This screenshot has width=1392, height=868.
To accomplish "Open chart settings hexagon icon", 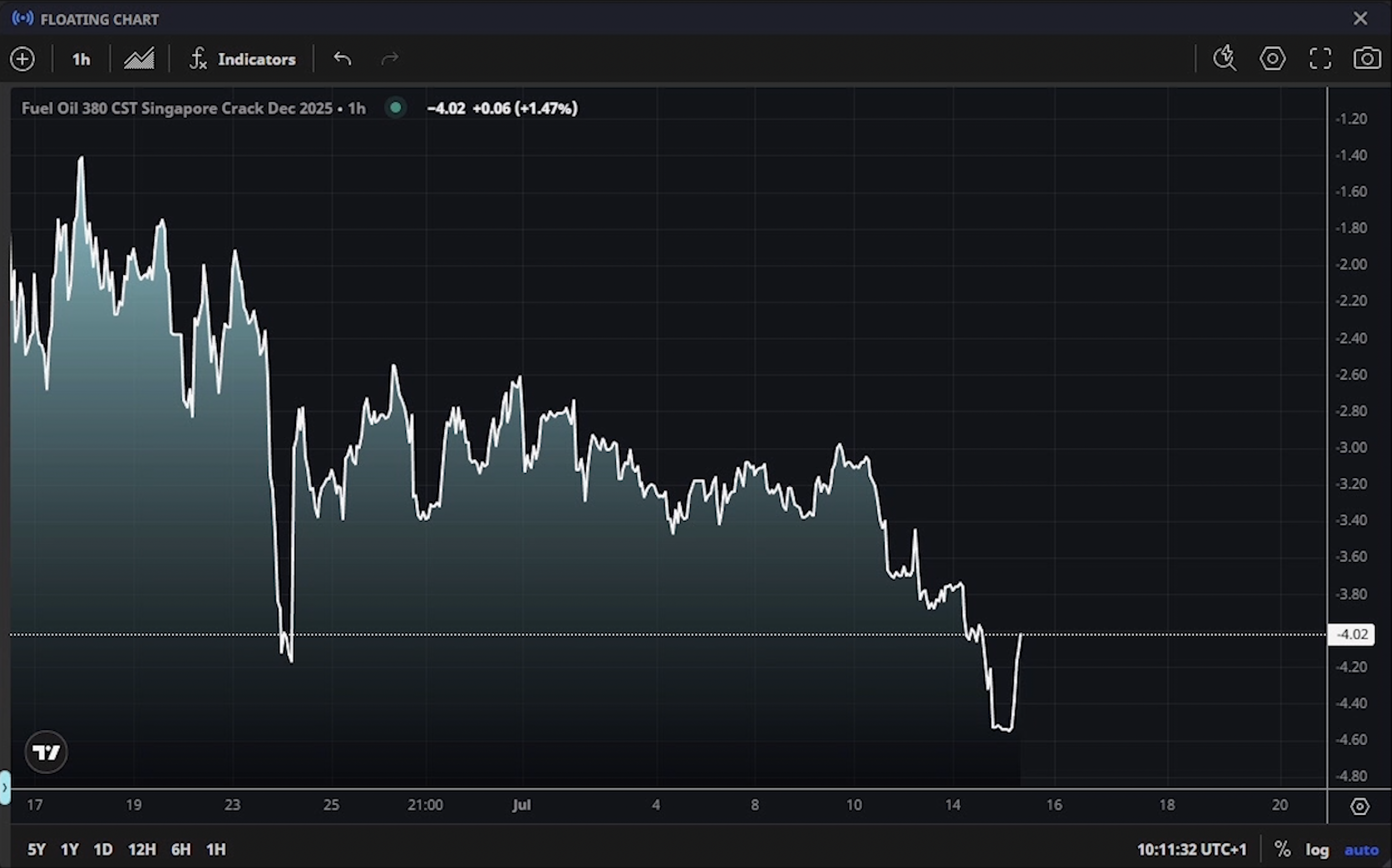I will pyautogui.click(x=1272, y=59).
